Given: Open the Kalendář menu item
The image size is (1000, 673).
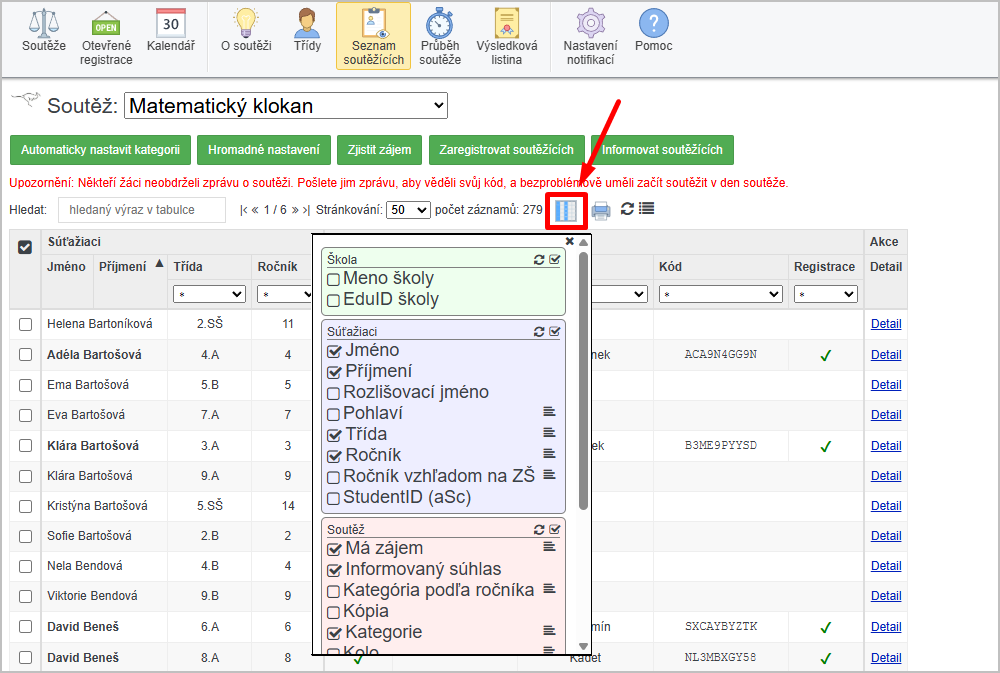Looking at the screenshot, I should point(171,30).
